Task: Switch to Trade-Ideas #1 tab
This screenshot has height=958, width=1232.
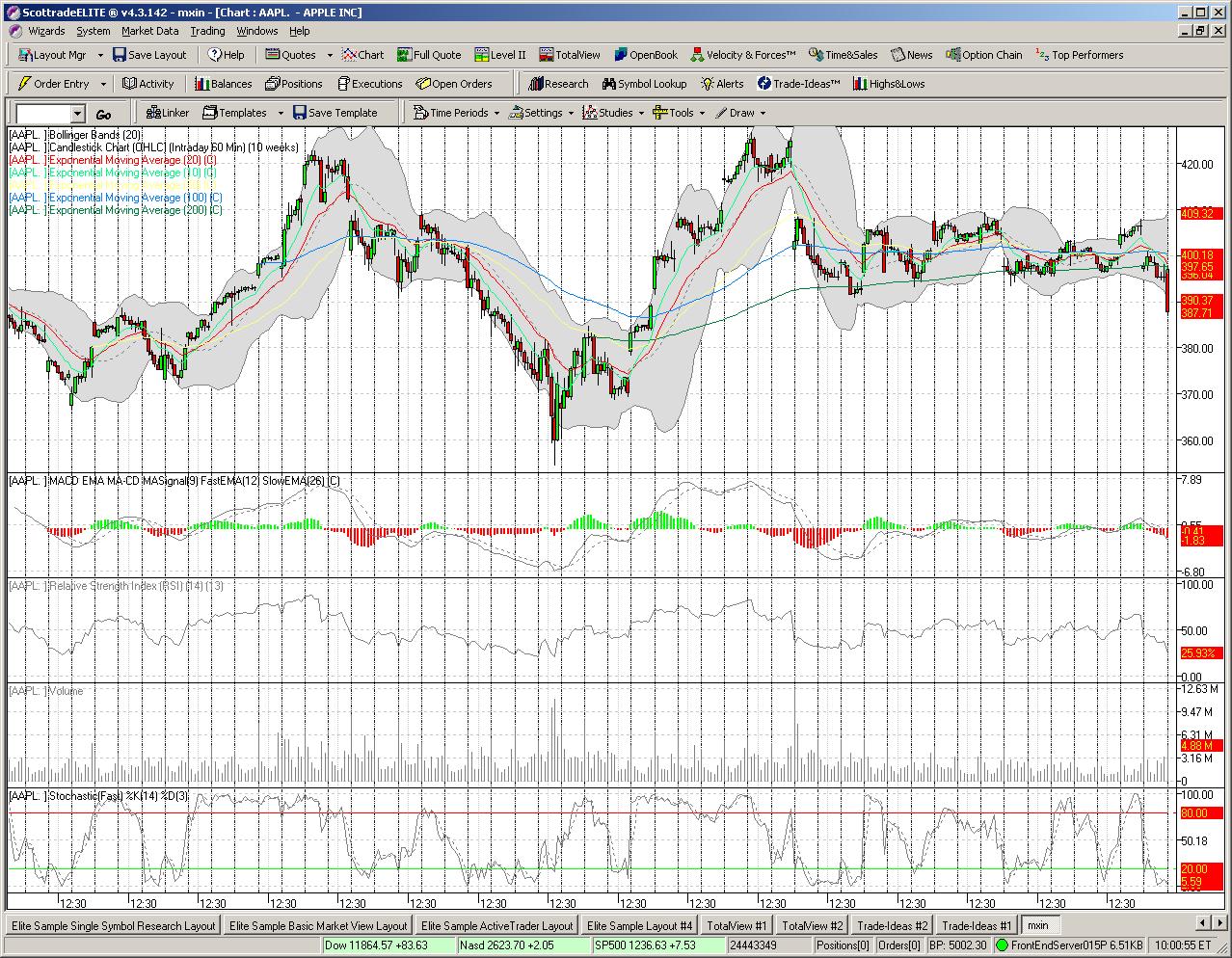Action: coord(977,925)
